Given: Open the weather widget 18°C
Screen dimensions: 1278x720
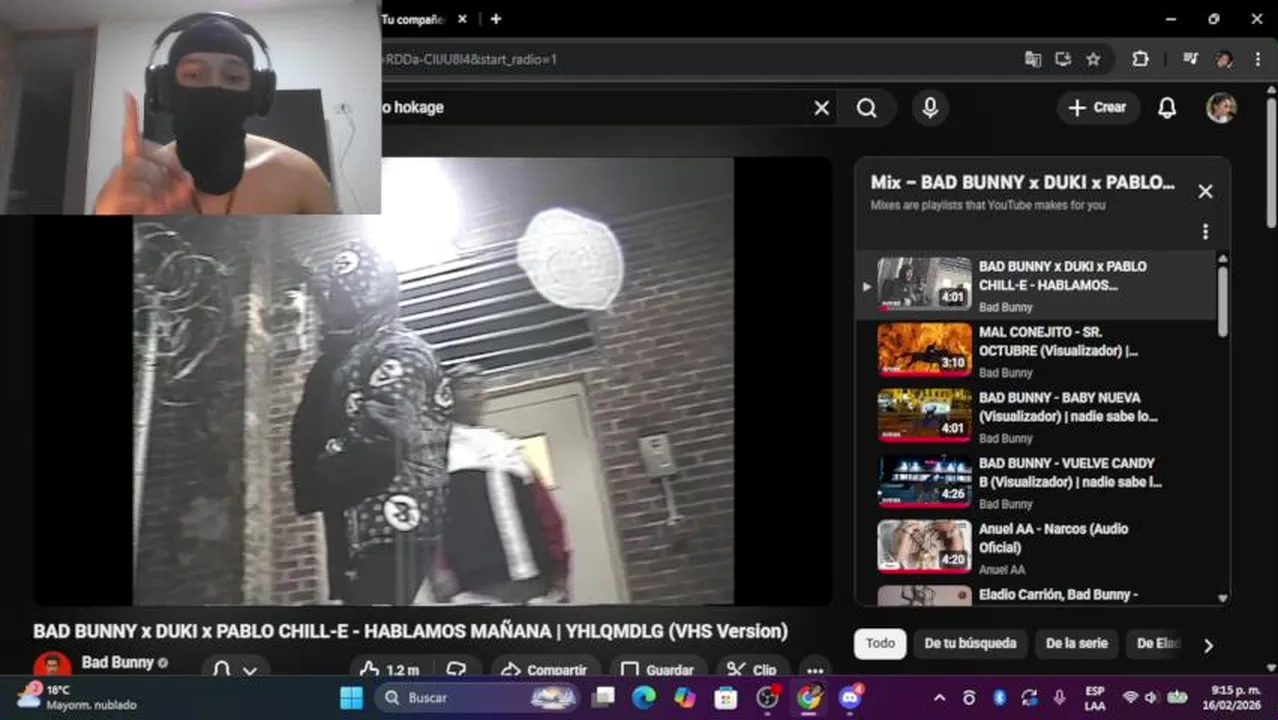Looking at the screenshot, I should tap(75, 697).
